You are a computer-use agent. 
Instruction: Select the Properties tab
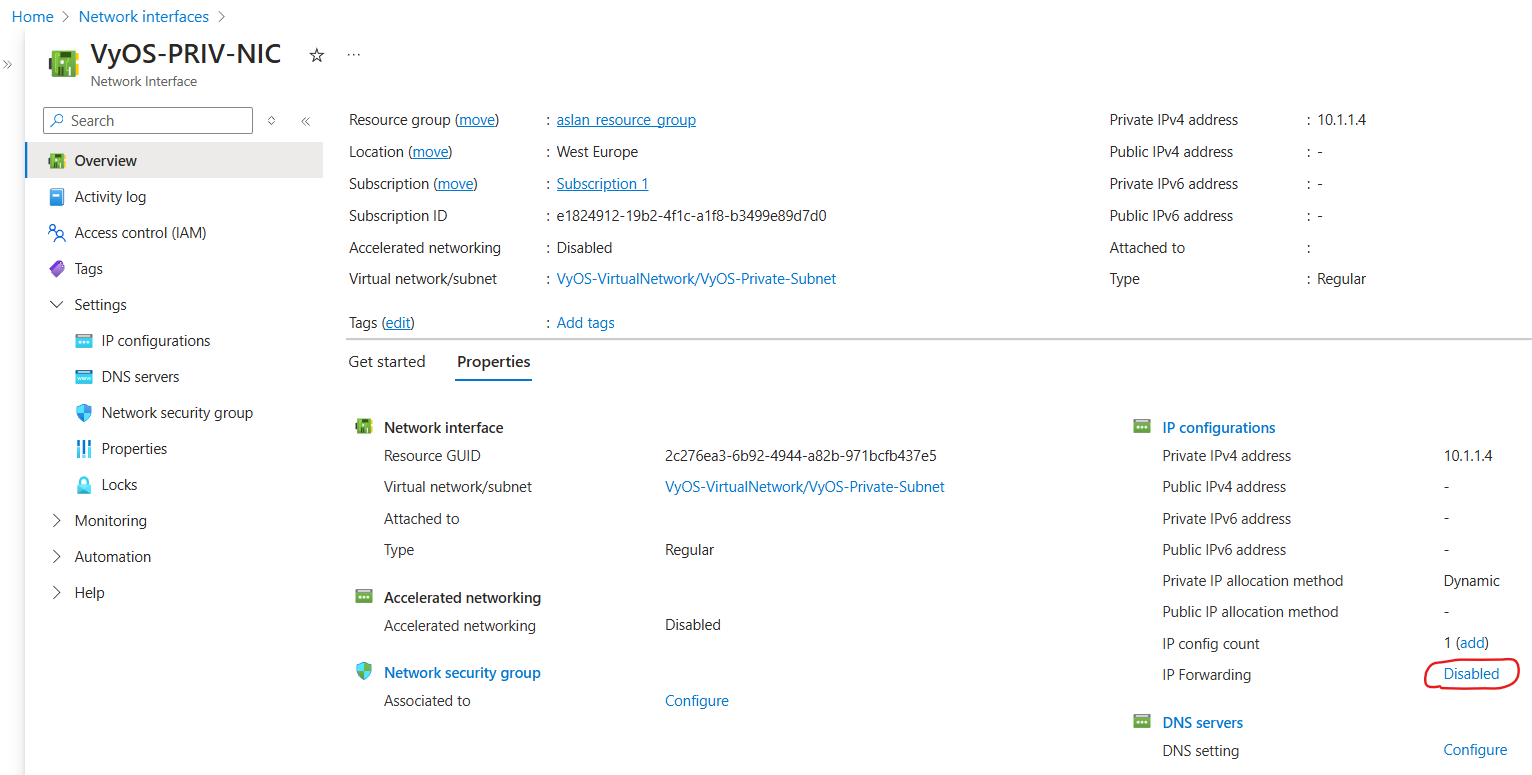pos(493,362)
